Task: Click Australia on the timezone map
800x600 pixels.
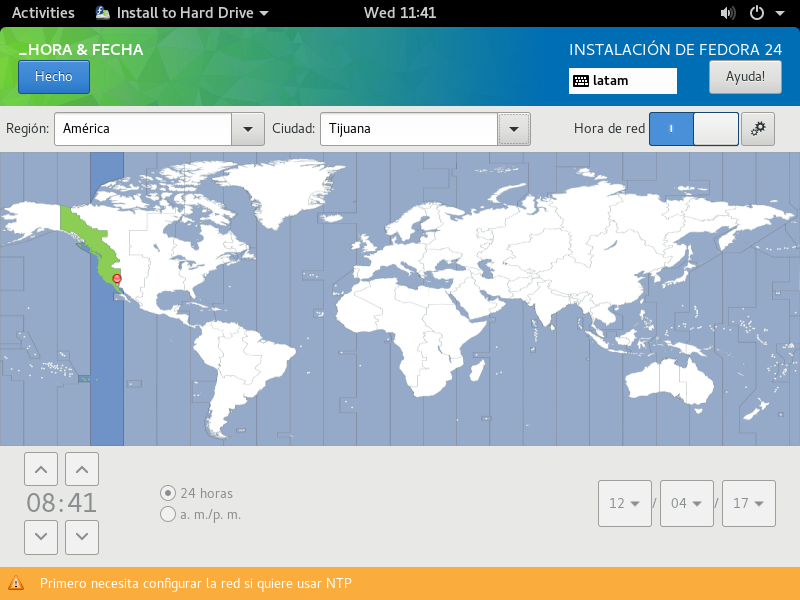Action: 668,382
